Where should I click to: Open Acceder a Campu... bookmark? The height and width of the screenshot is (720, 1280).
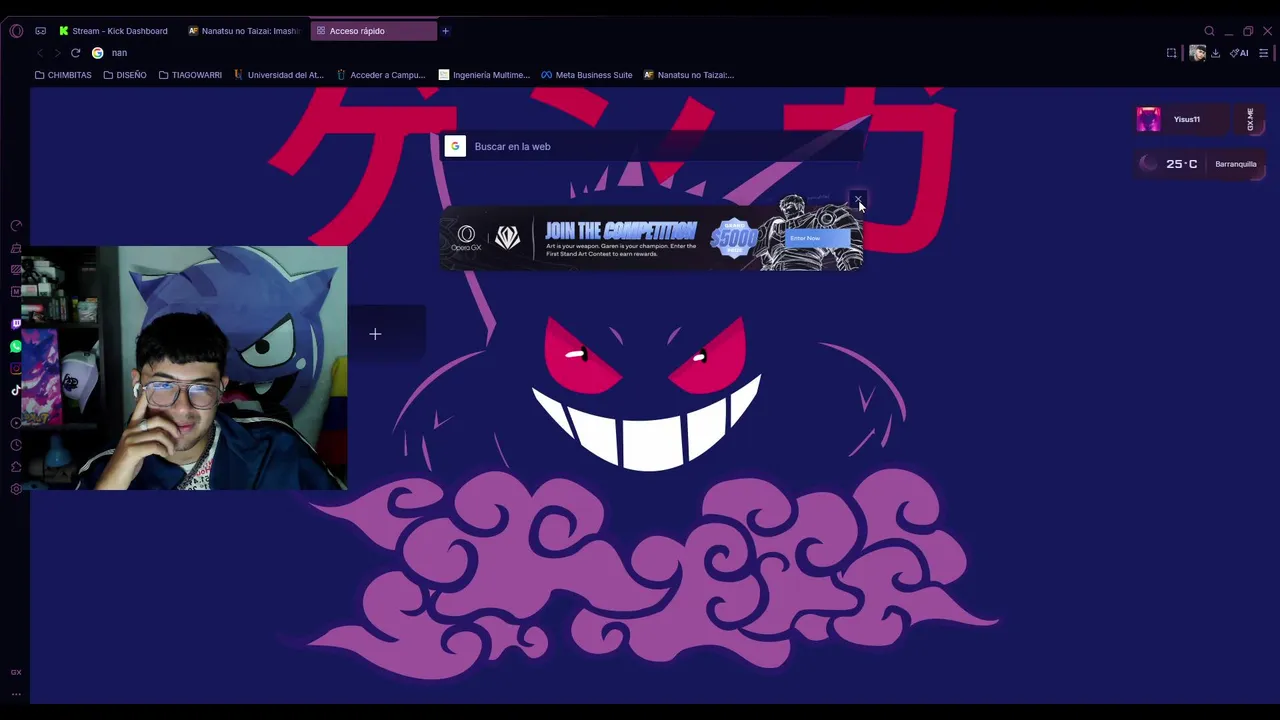(x=381, y=75)
